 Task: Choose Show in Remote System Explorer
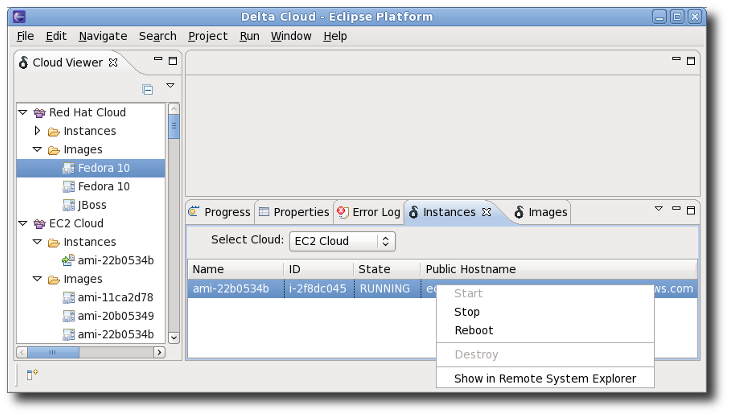click(545, 379)
